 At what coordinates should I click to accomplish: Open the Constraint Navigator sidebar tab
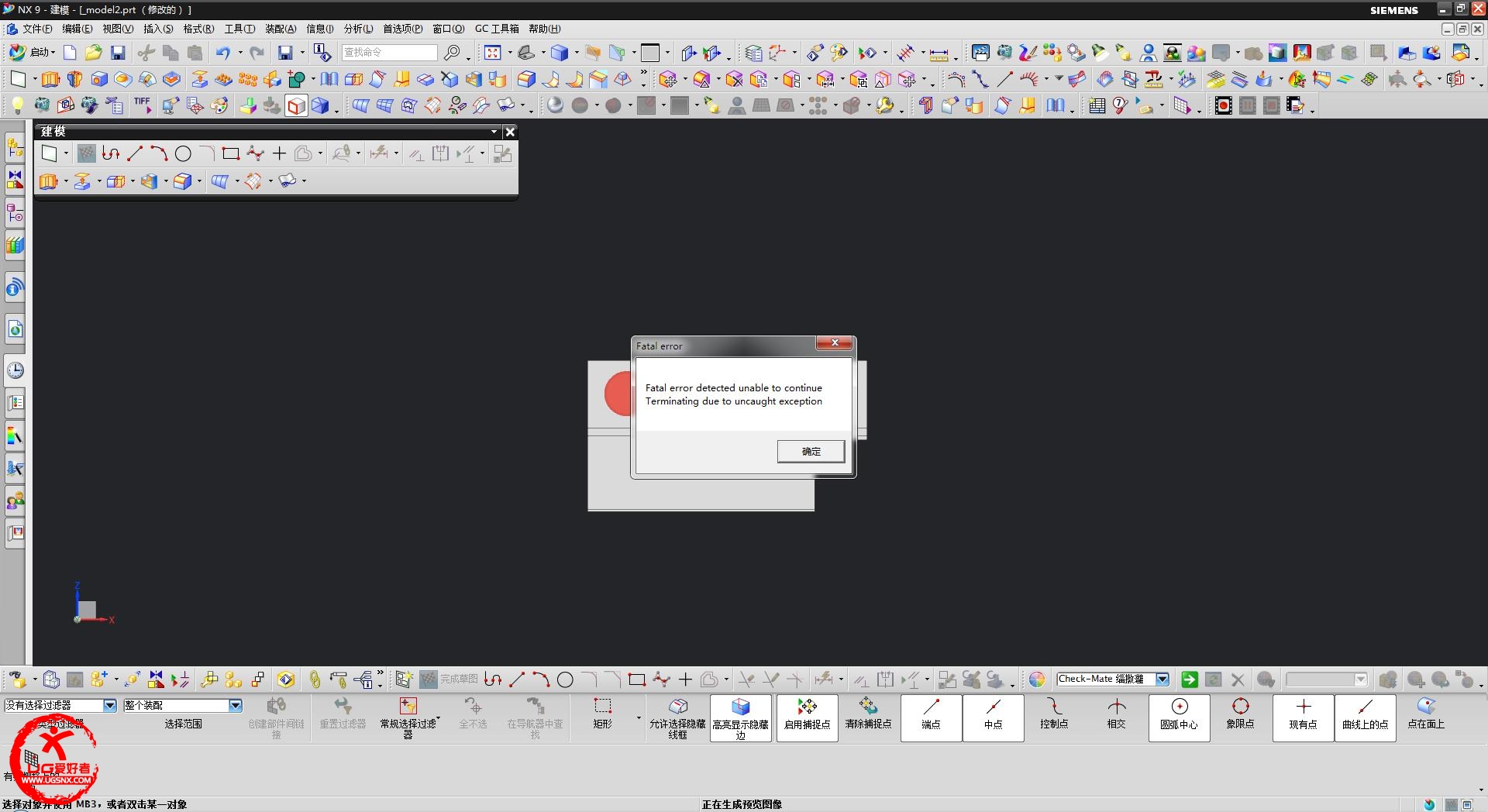[15, 179]
